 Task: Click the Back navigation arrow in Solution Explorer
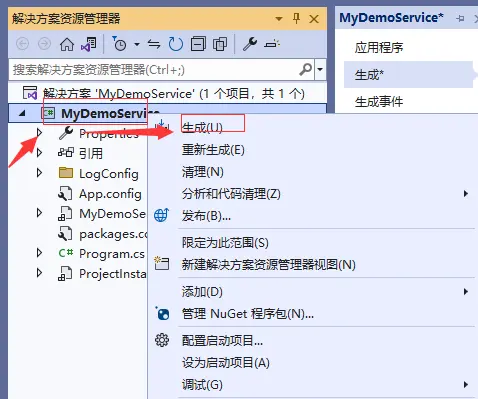pos(22,44)
